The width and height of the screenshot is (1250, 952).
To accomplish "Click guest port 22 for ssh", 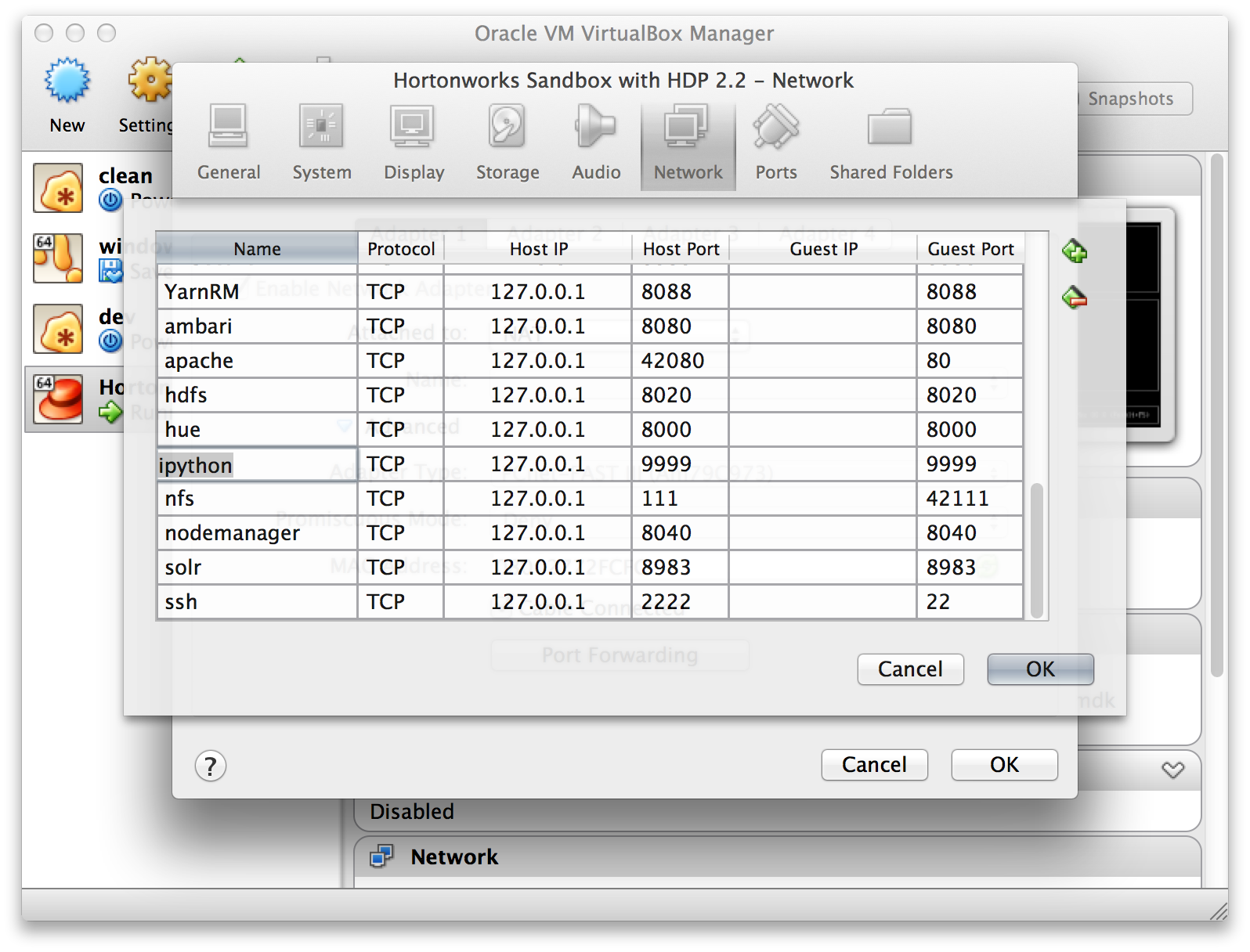I will click(x=970, y=601).
